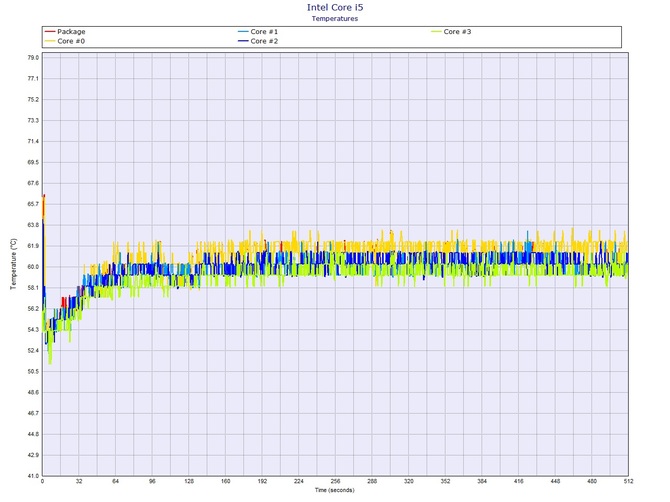Click the red Package legend color line
The height and width of the screenshot is (502, 670).
click(50, 32)
